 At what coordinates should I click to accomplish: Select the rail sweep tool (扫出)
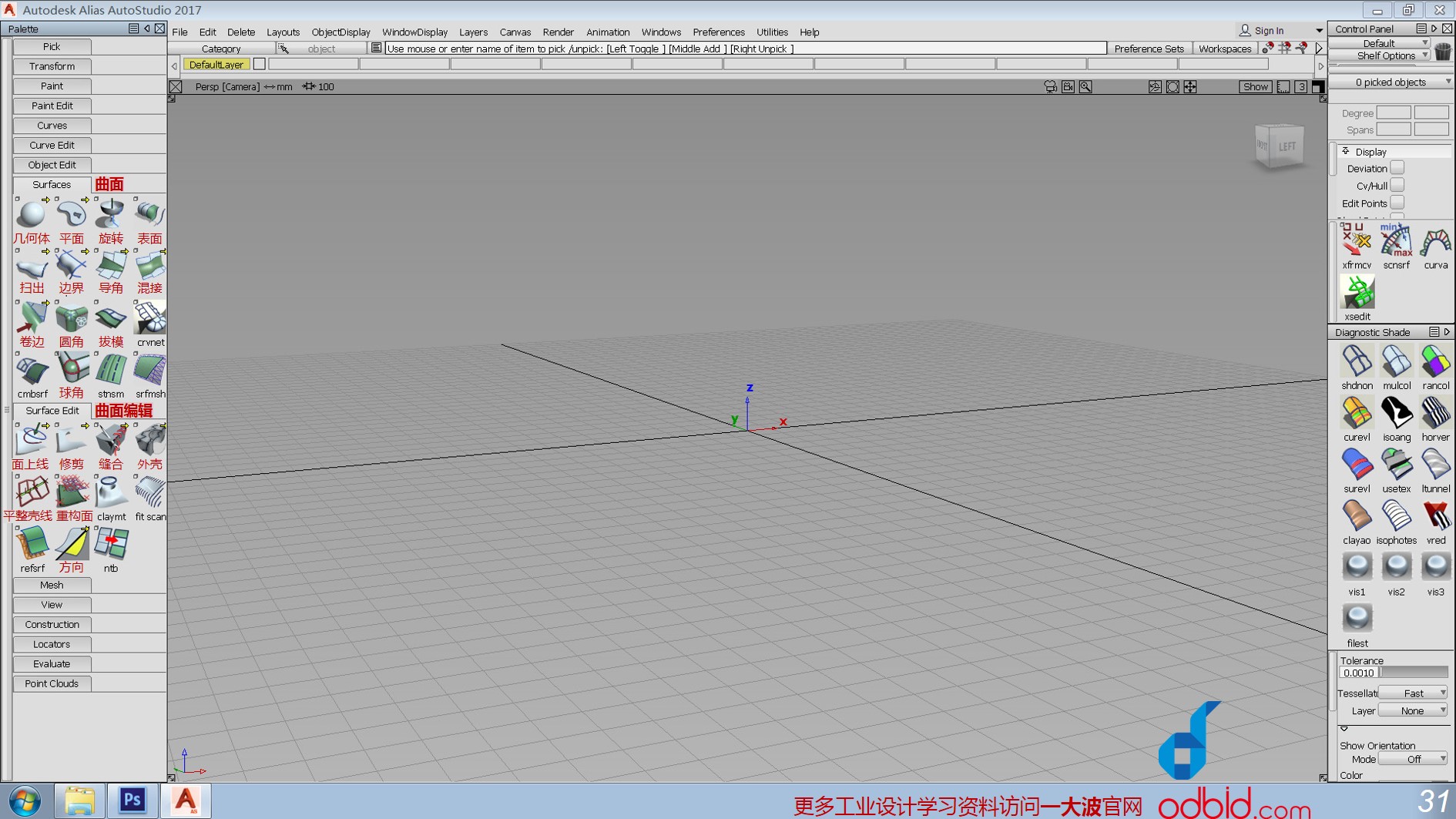[32, 265]
